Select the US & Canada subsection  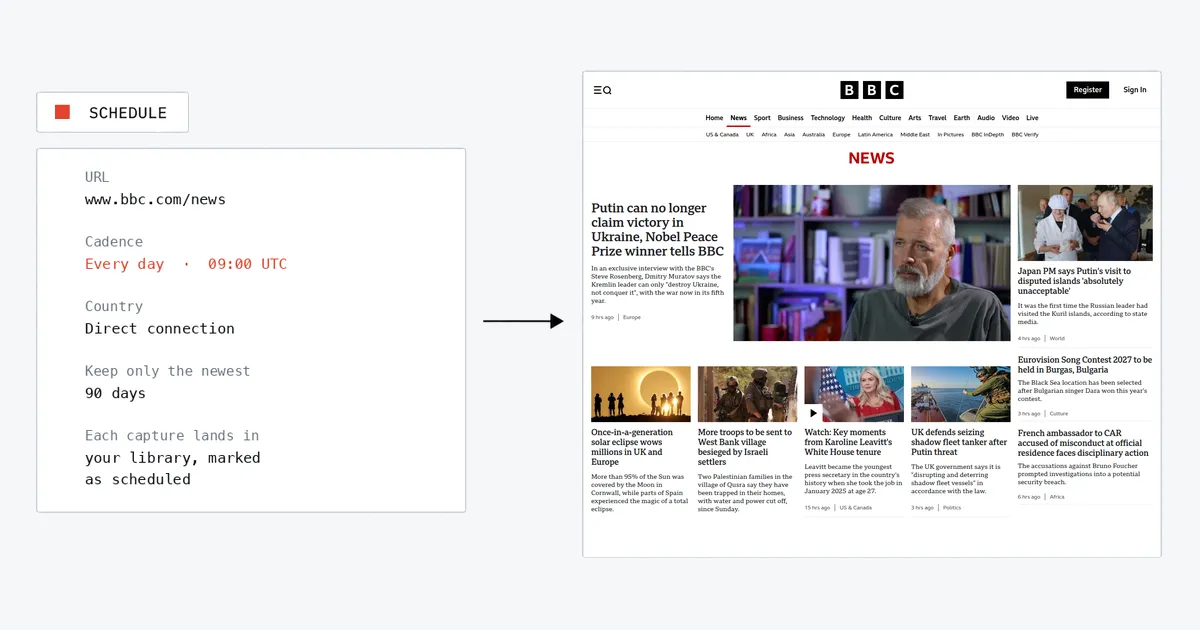(x=722, y=134)
